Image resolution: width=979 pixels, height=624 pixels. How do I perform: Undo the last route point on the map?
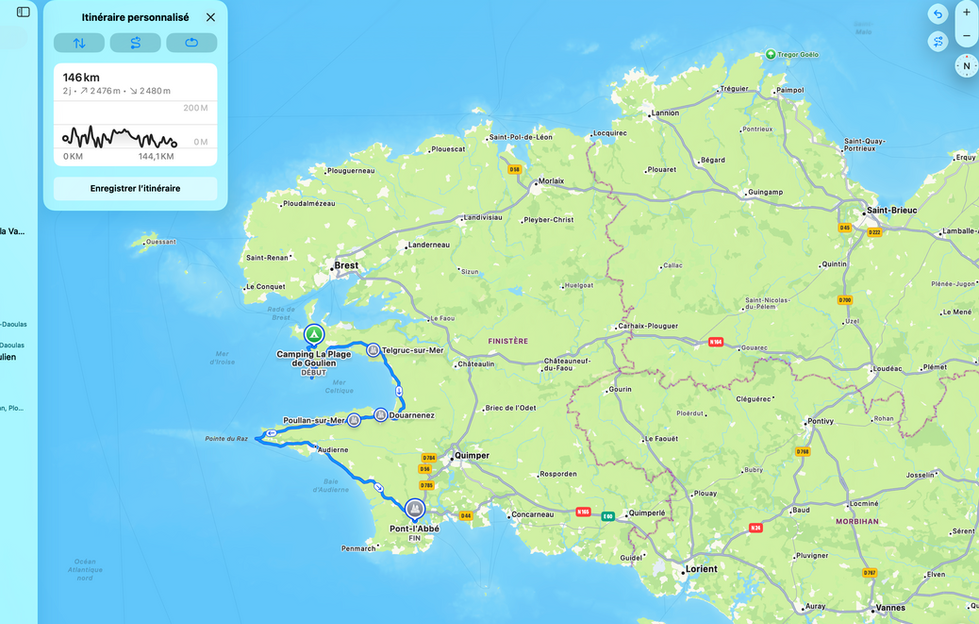(938, 14)
